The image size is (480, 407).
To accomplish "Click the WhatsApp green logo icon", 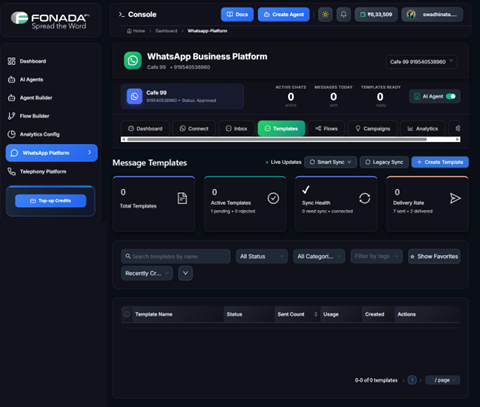I will 133,60.
